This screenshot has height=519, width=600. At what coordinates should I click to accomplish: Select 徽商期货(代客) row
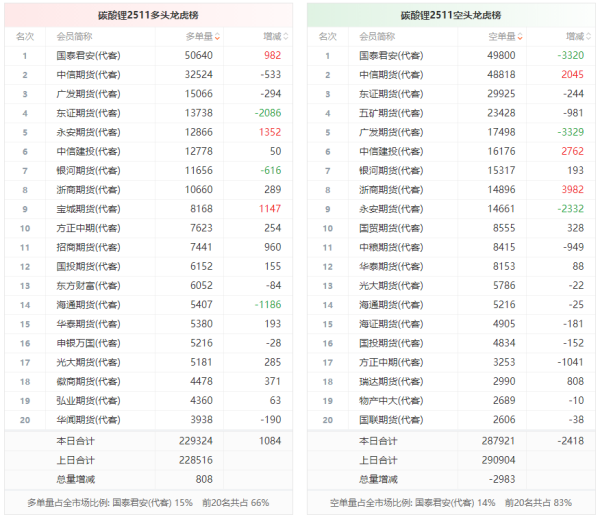(148, 381)
